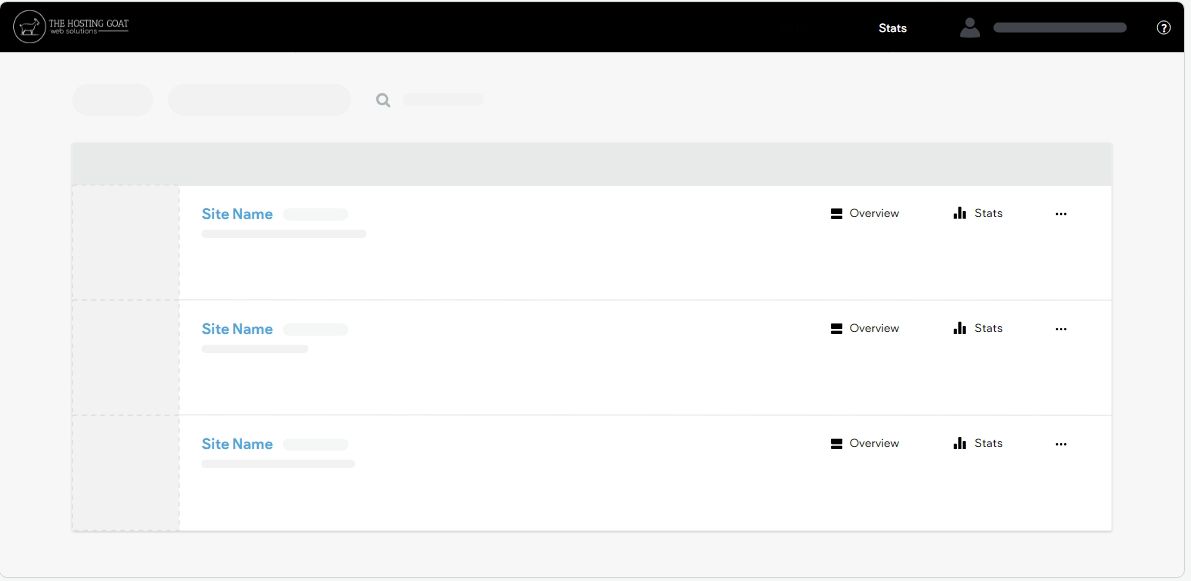
Task: Click the user profile avatar icon
Action: (x=969, y=28)
